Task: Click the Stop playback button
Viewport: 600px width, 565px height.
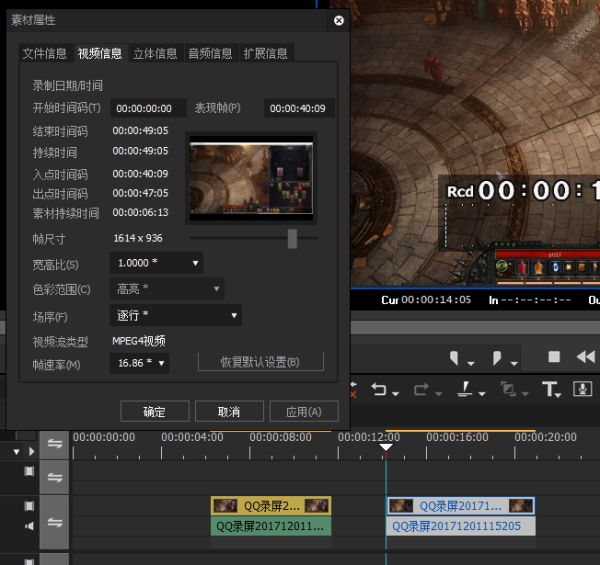Action: pos(554,357)
